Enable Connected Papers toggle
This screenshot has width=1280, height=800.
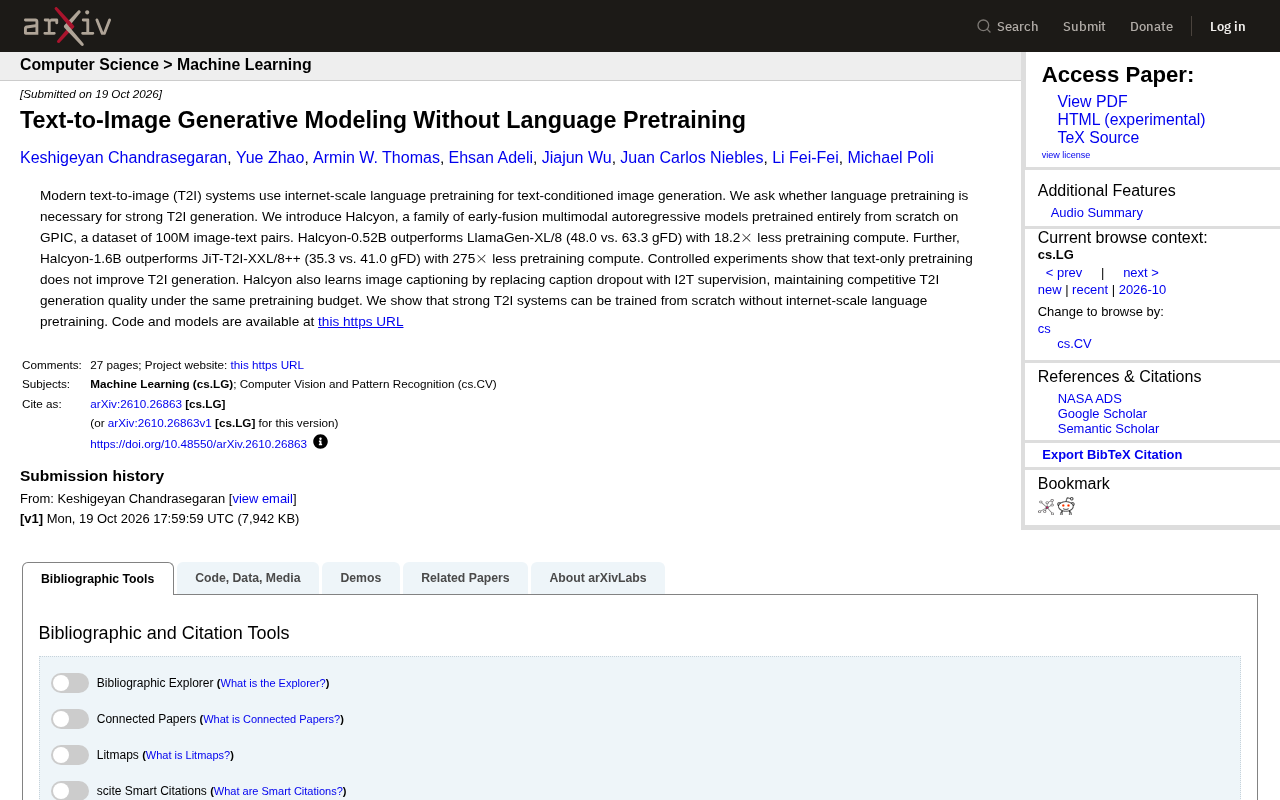pyautogui.click(x=70, y=719)
